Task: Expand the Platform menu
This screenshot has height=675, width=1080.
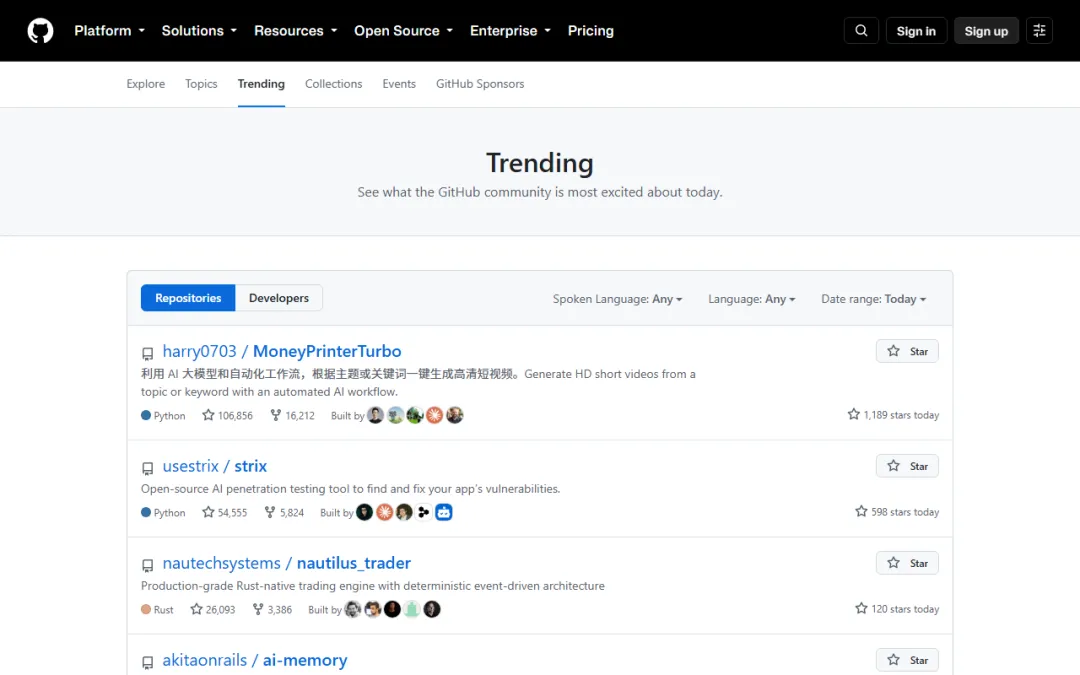Action: pos(110,31)
